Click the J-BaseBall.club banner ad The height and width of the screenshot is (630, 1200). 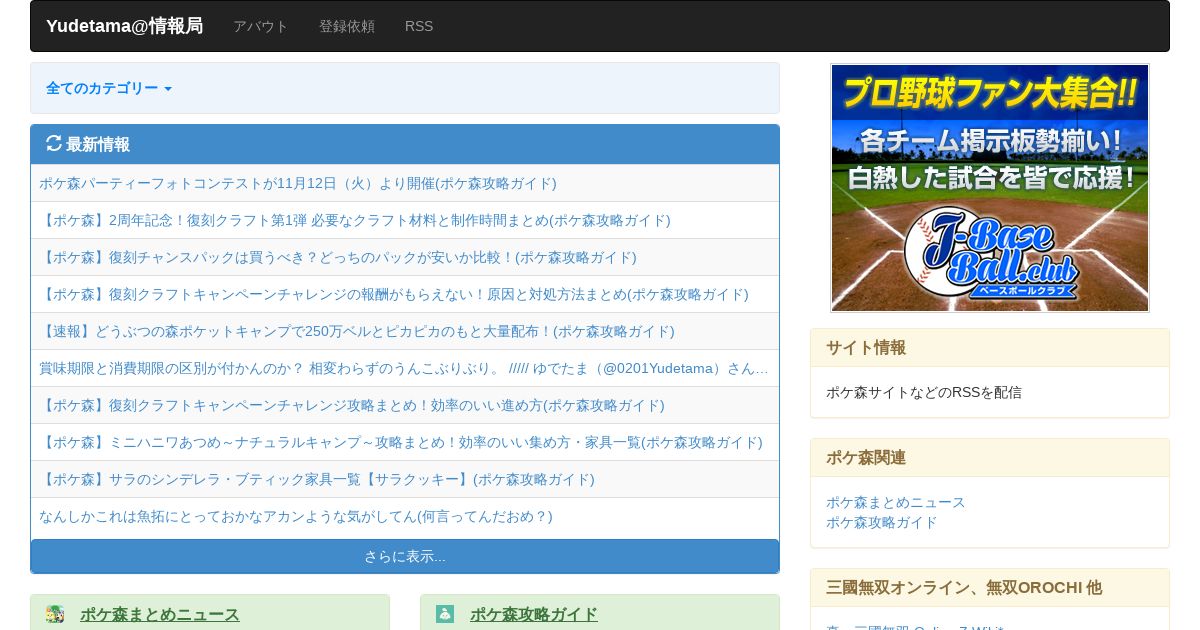pyautogui.click(x=990, y=188)
